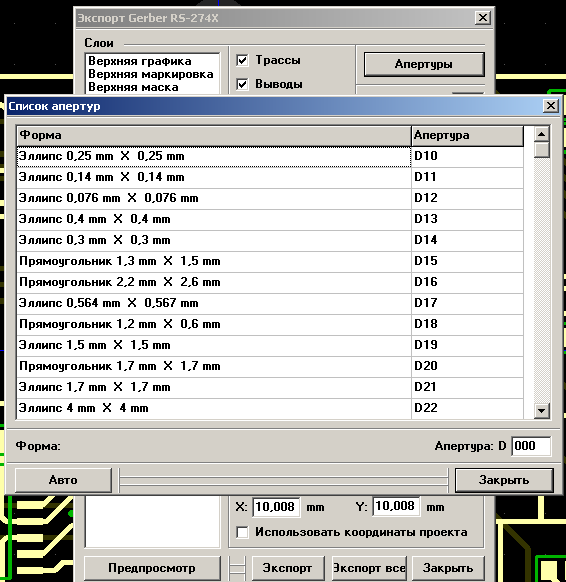Click the Апертуры button
This screenshot has width=566, height=582.
[x=424, y=64]
